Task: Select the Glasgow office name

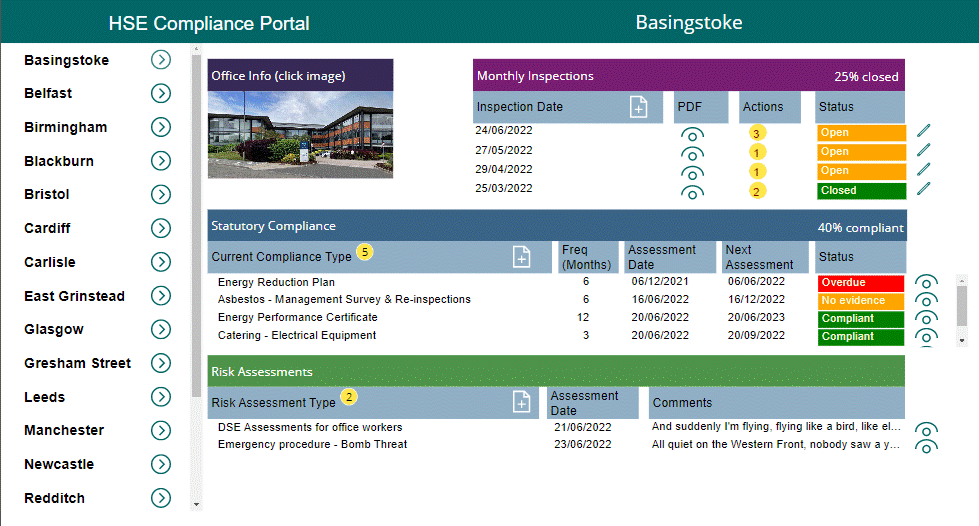Action: (54, 329)
